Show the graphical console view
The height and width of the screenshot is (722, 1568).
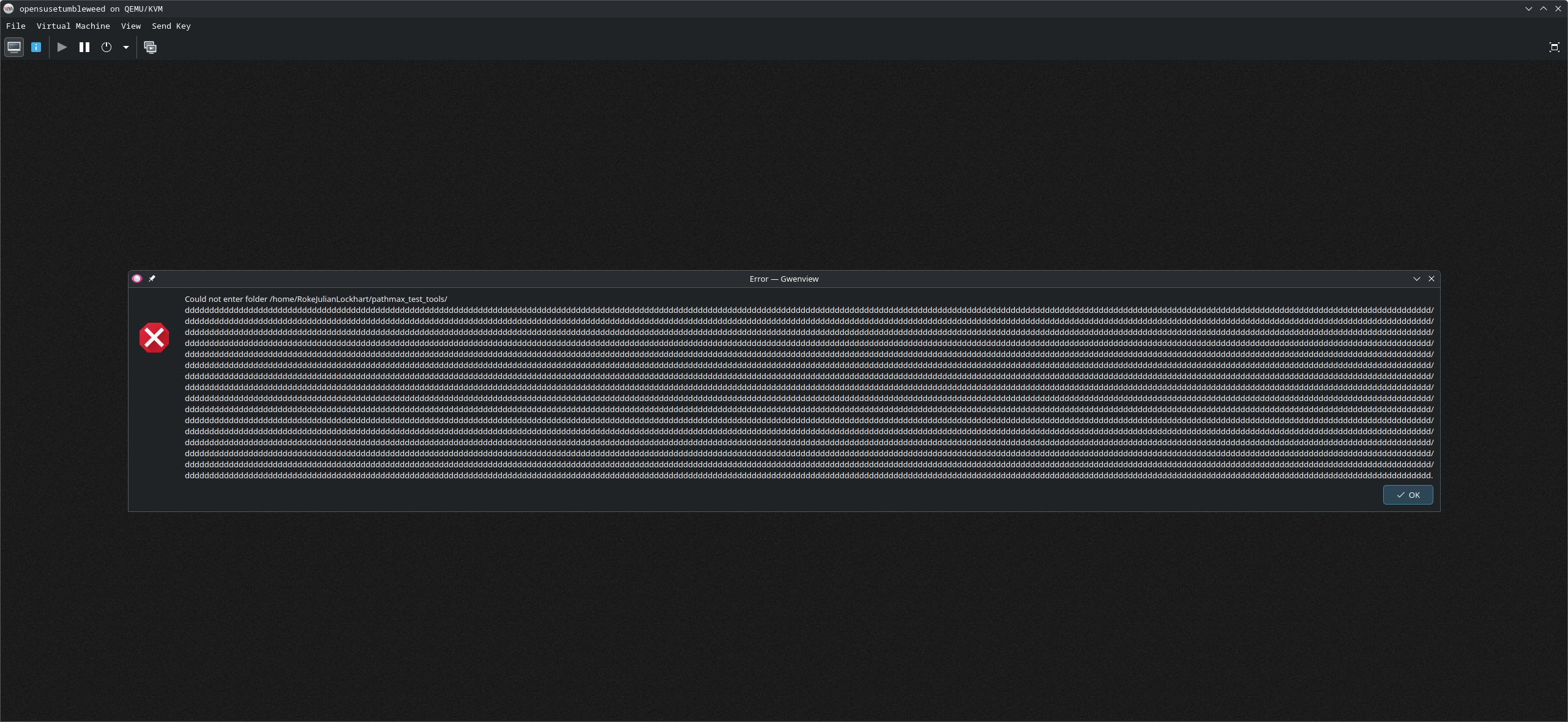[x=14, y=47]
